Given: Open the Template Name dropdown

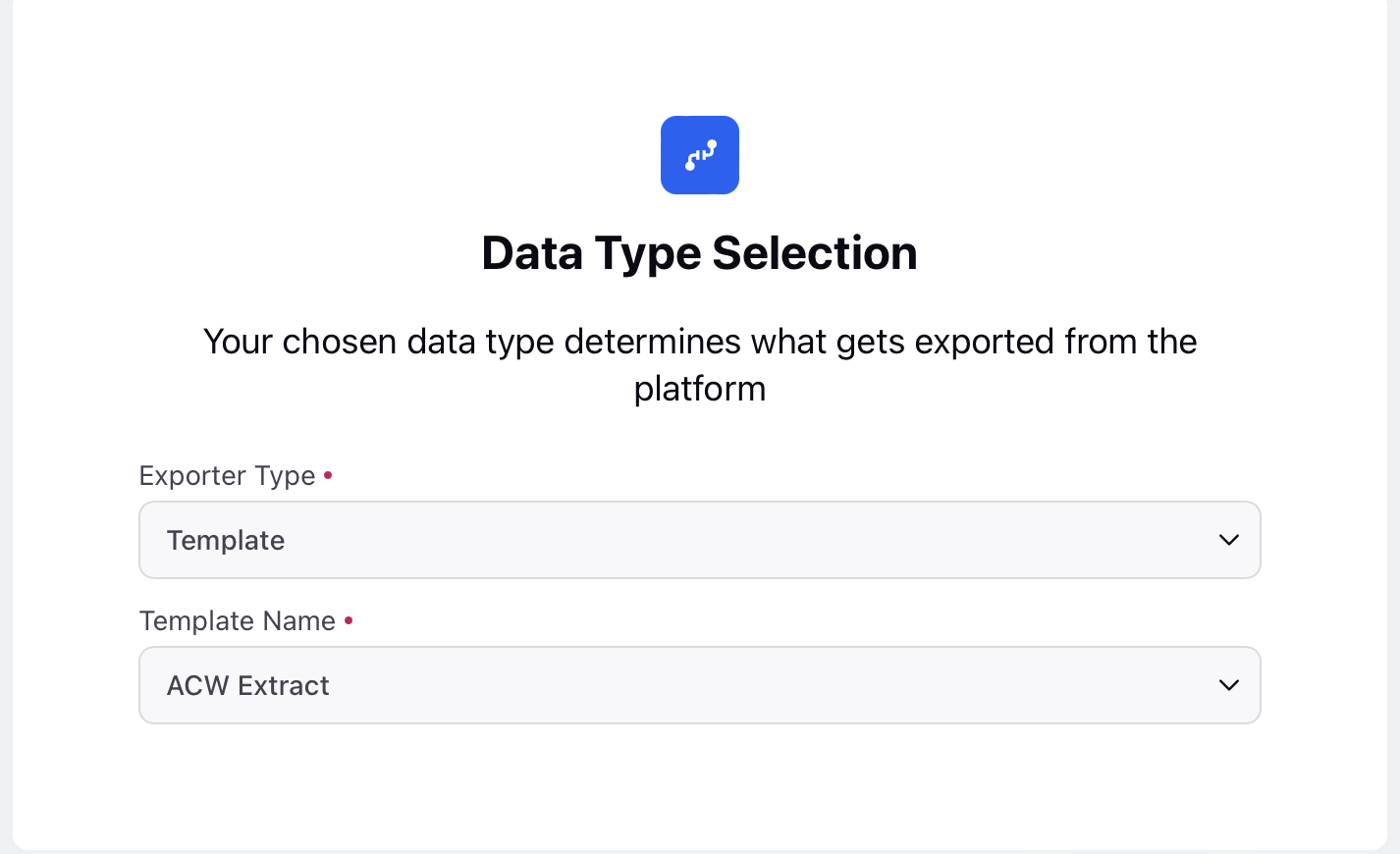Looking at the screenshot, I should (700, 685).
